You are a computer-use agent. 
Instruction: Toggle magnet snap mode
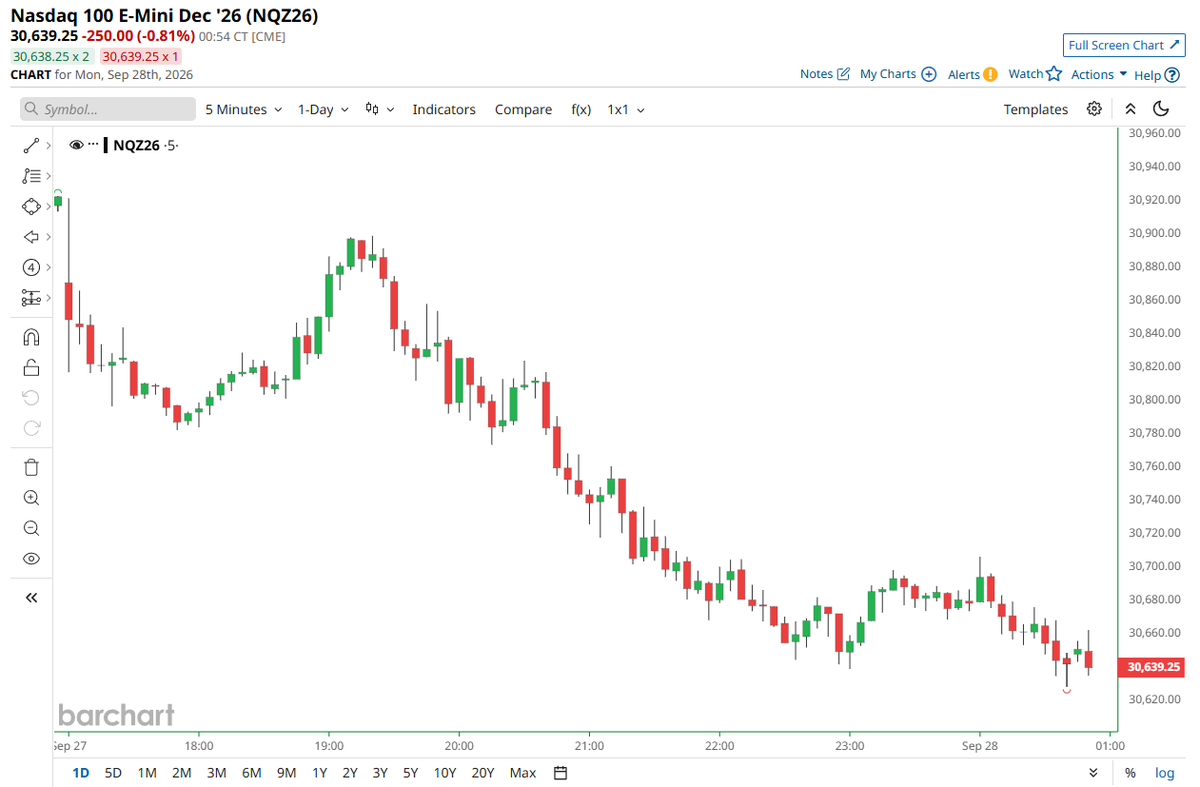click(31, 337)
